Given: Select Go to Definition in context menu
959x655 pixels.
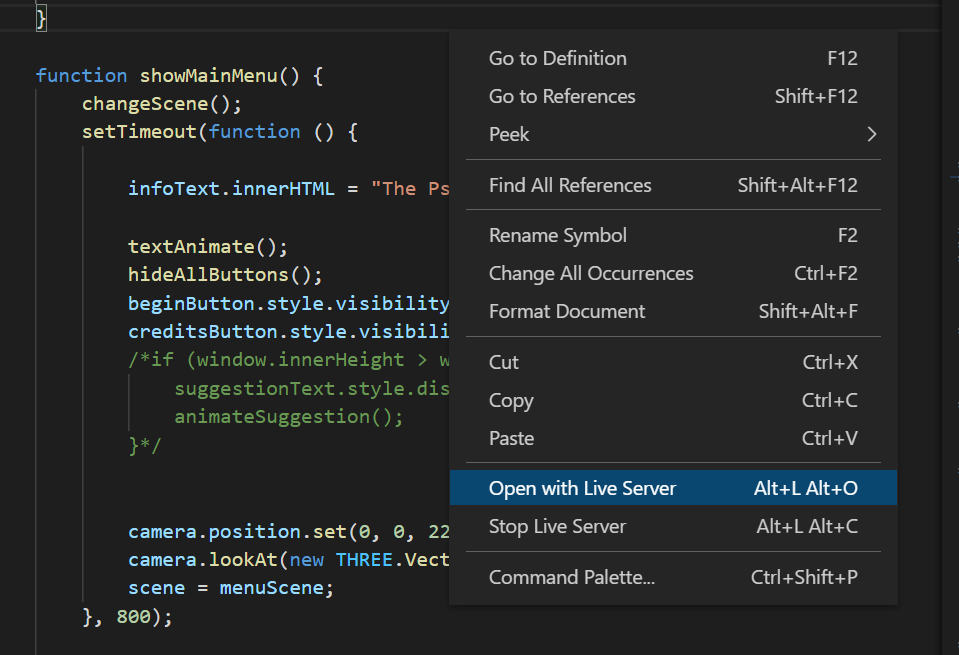Looking at the screenshot, I should tap(673, 59).
